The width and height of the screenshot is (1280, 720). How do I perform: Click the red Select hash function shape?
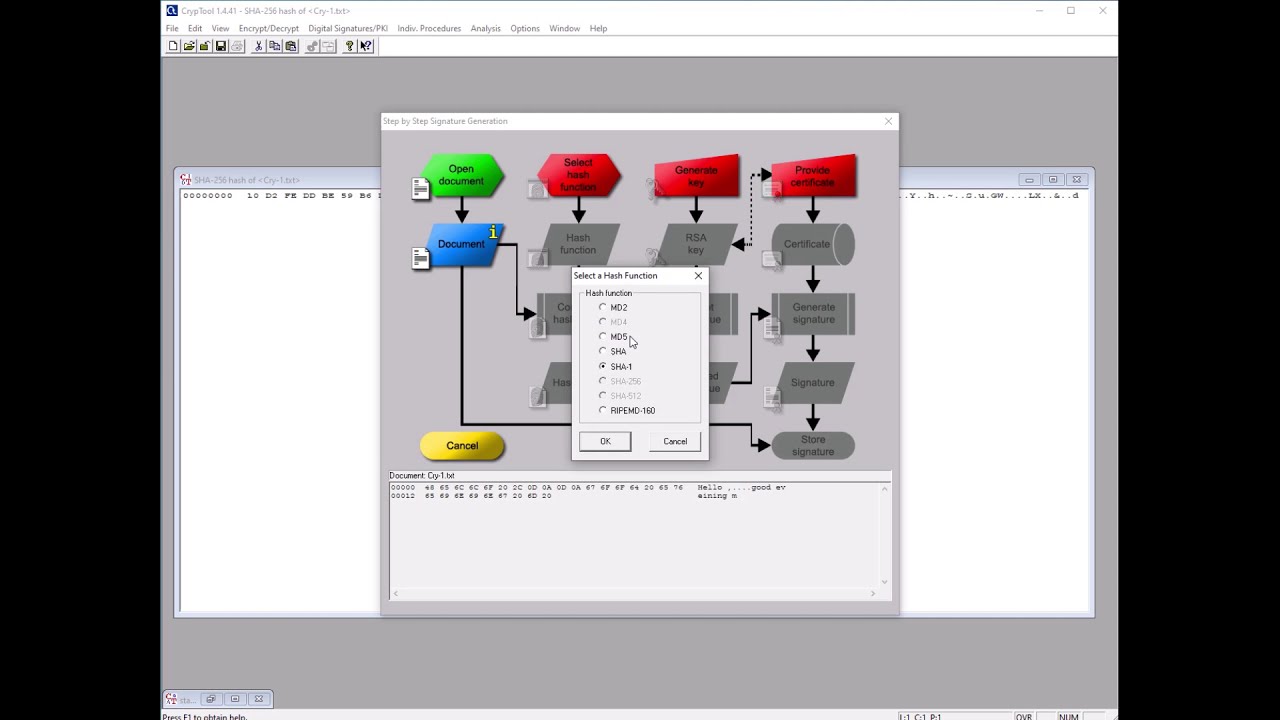coord(578,175)
